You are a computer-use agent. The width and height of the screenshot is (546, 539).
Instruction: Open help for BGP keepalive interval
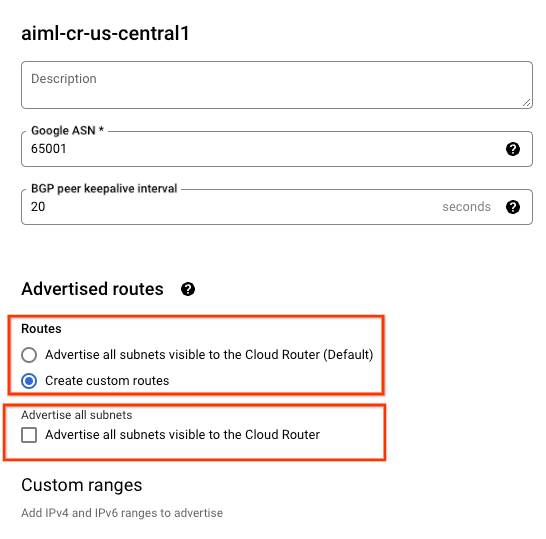[513, 207]
